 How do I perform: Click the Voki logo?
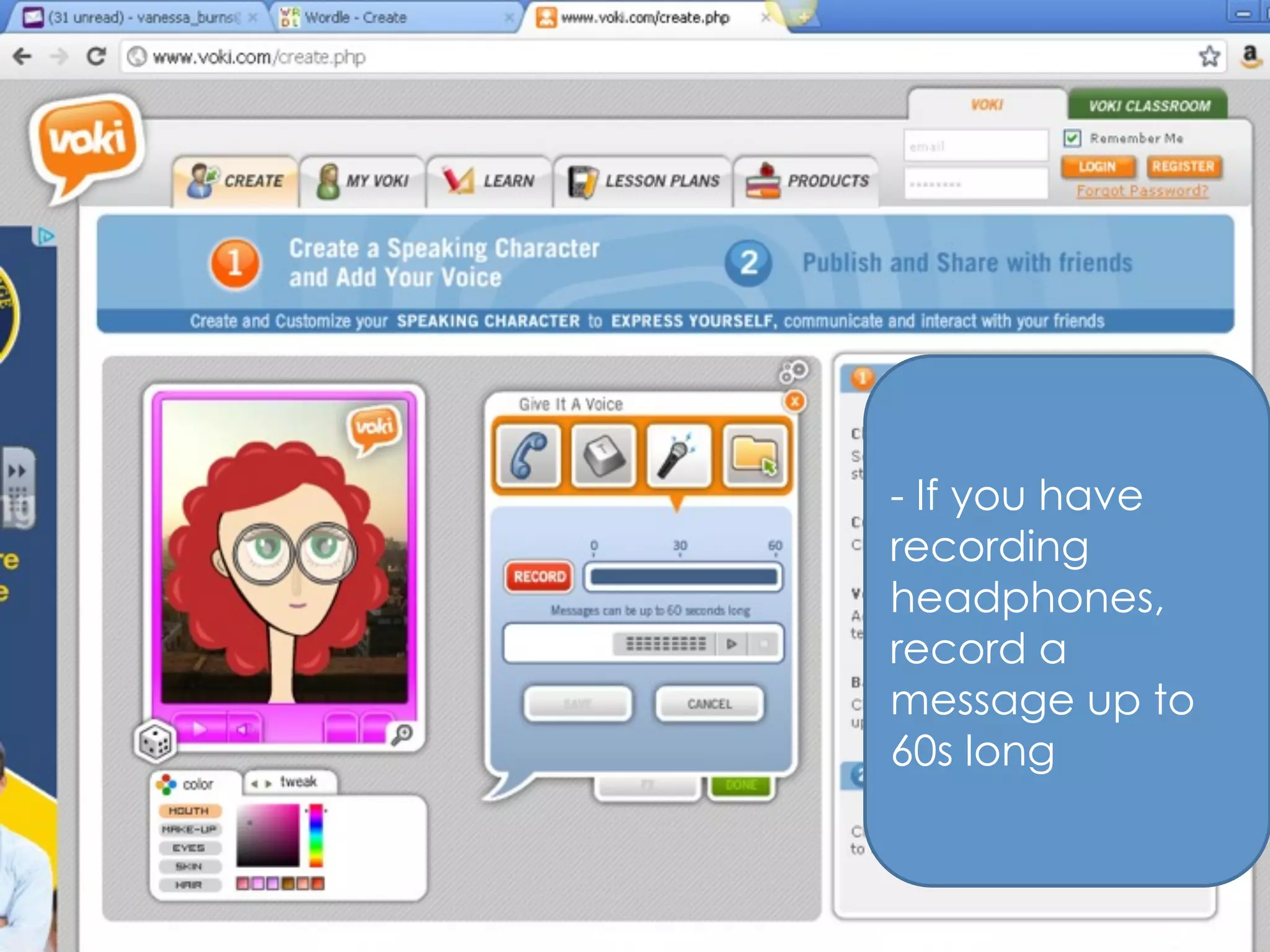click(87, 148)
